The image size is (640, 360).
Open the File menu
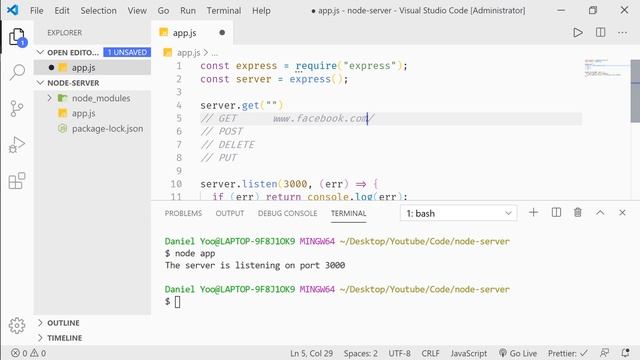click(x=37, y=11)
